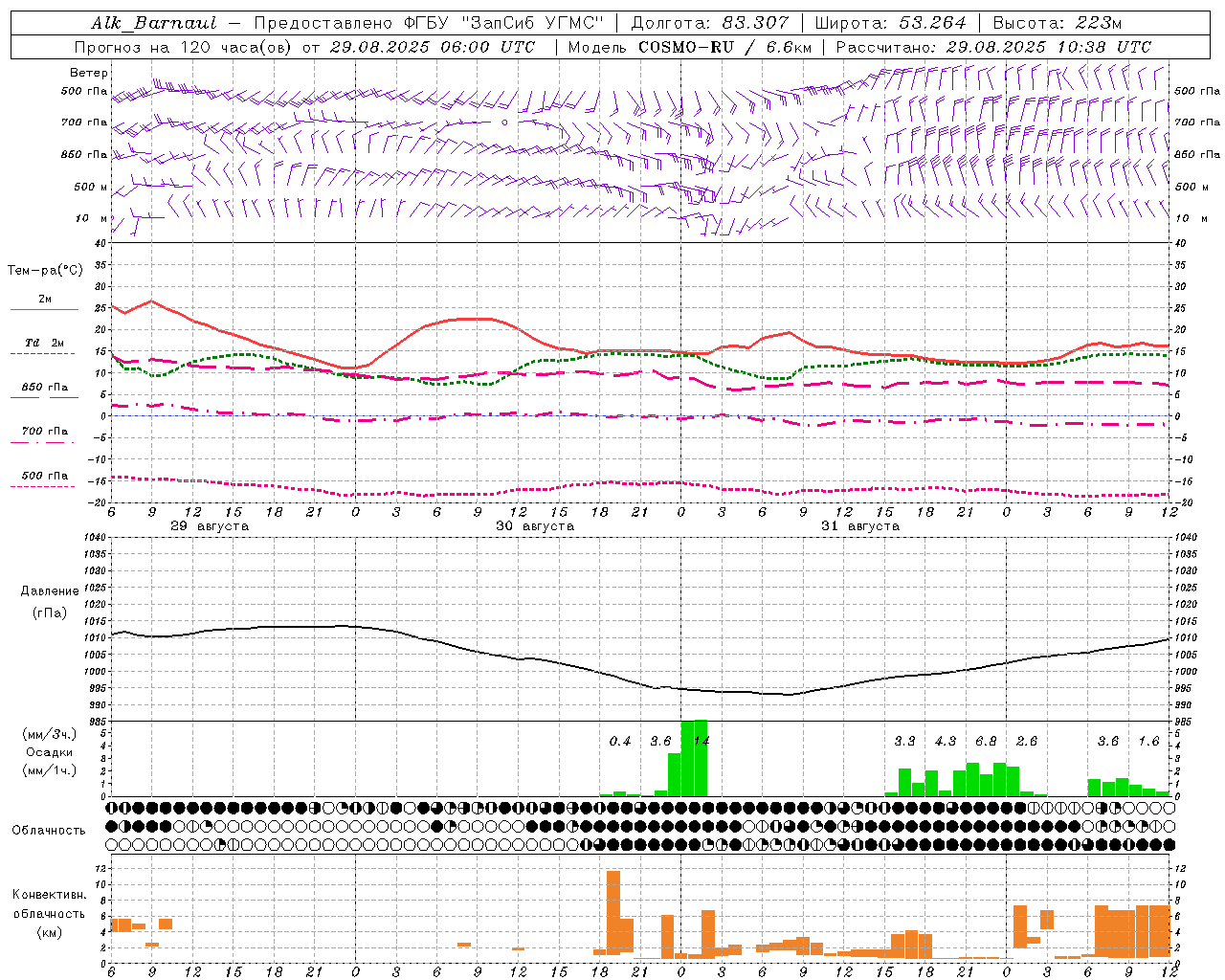This screenshot has width=1225, height=980.
Task: Click the 'Td 2м' dew point legend
Action: click(x=45, y=343)
